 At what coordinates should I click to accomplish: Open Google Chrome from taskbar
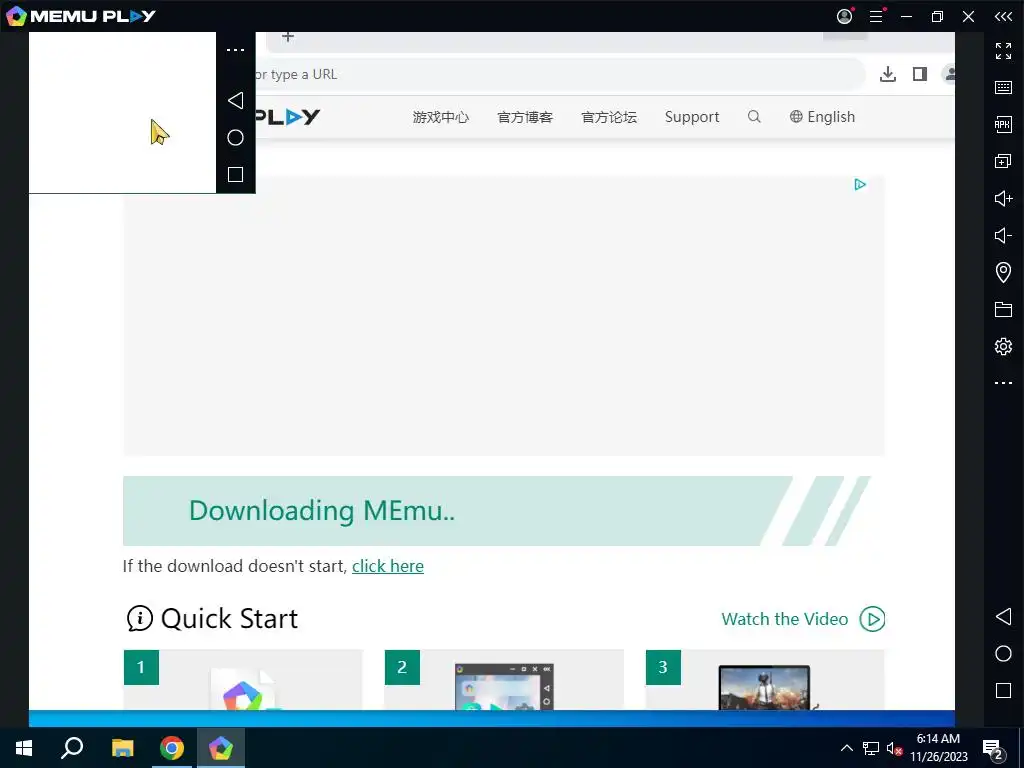[x=172, y=748]
